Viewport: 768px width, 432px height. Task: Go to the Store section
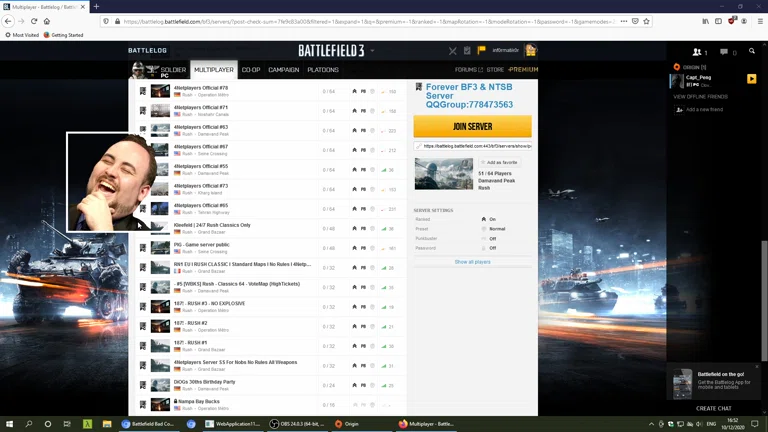tap(495, 70)
